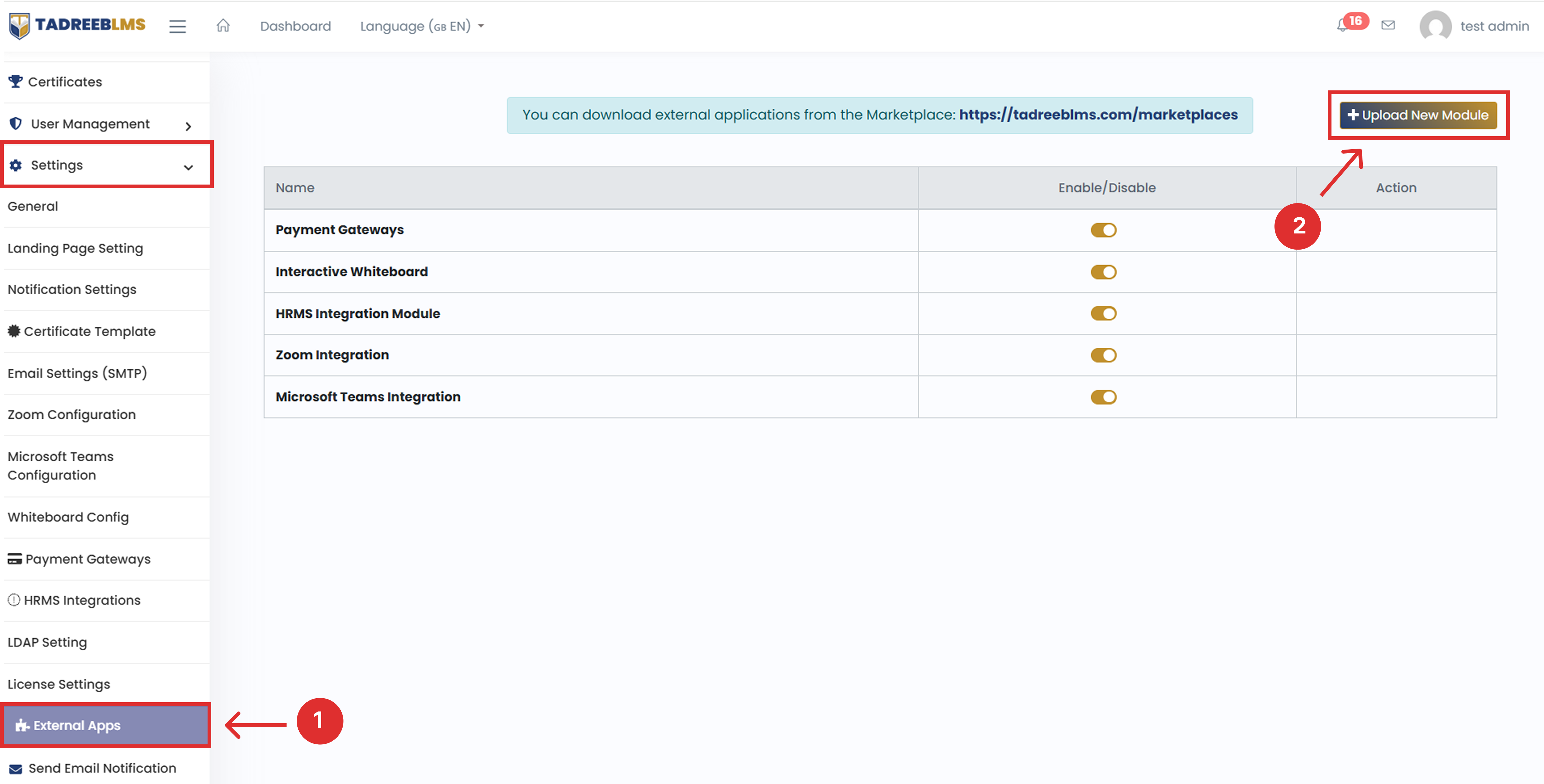Select HRMS Integration Module row name
Viewport: 1544px width, 784px height.
[358, 313]
